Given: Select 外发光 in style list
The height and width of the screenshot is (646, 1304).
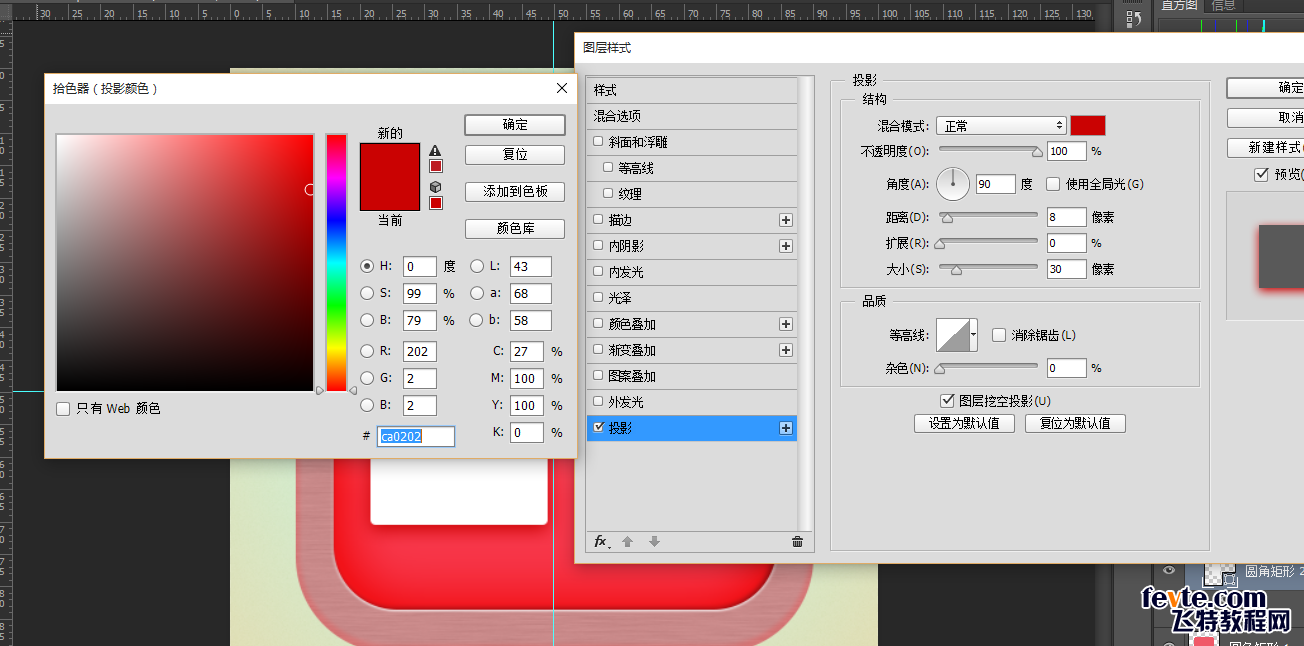Looking at the screenshot, I should (692, 402).
